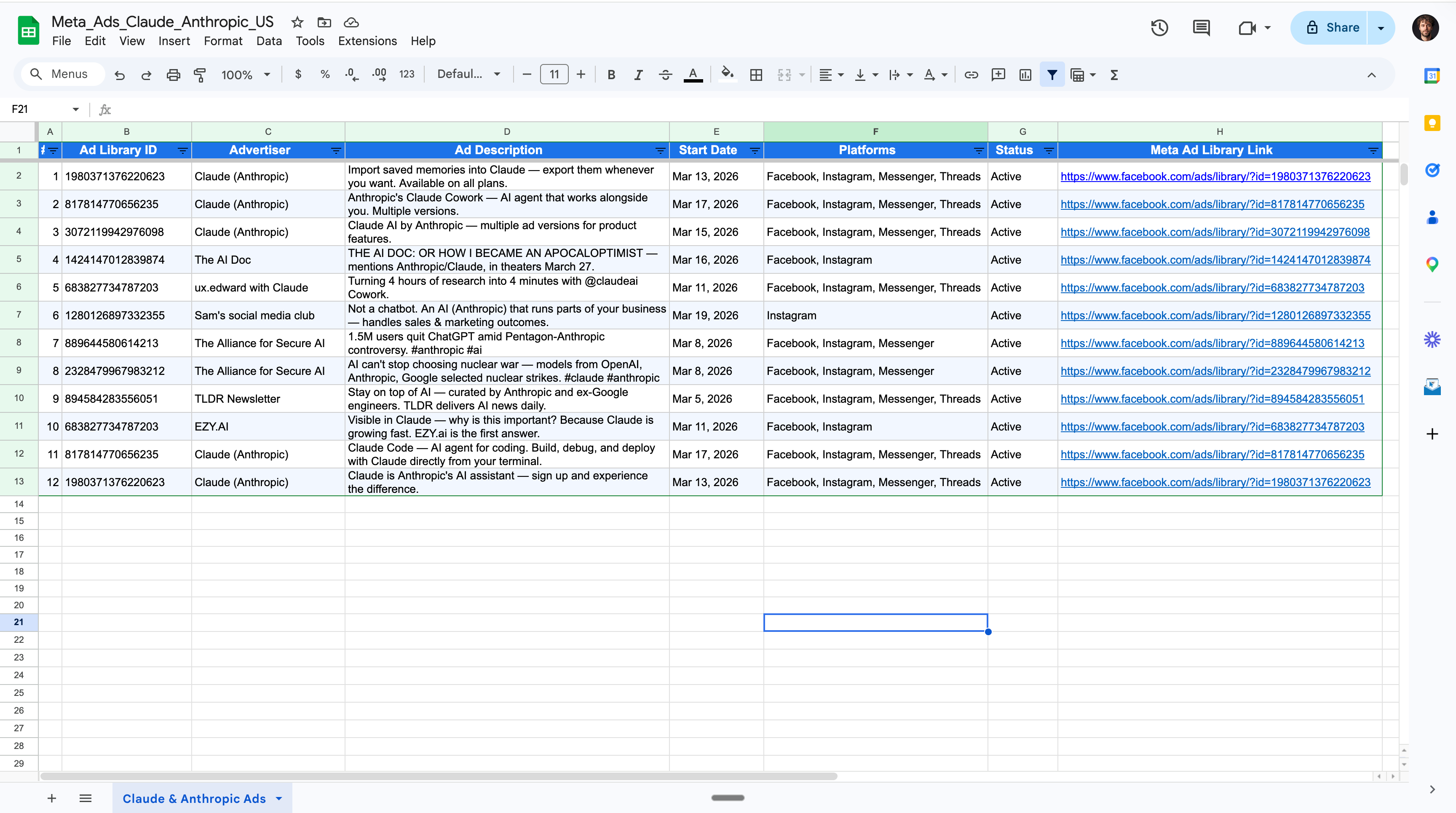Open Google Keep in the side panel
This screenshot has width=1456, height=813.
[x=1432, y=123]
